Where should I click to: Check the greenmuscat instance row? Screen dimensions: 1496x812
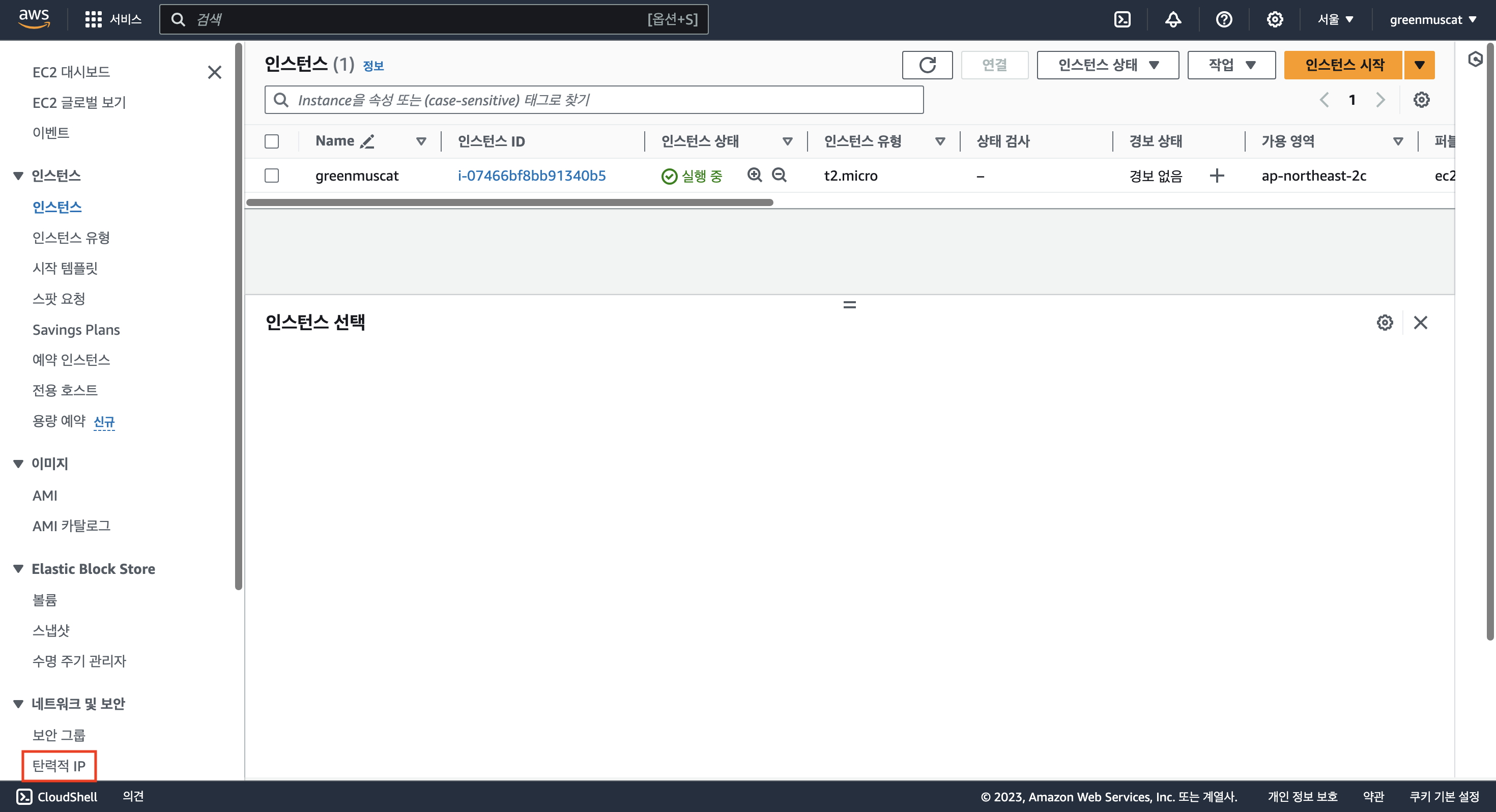272,176
